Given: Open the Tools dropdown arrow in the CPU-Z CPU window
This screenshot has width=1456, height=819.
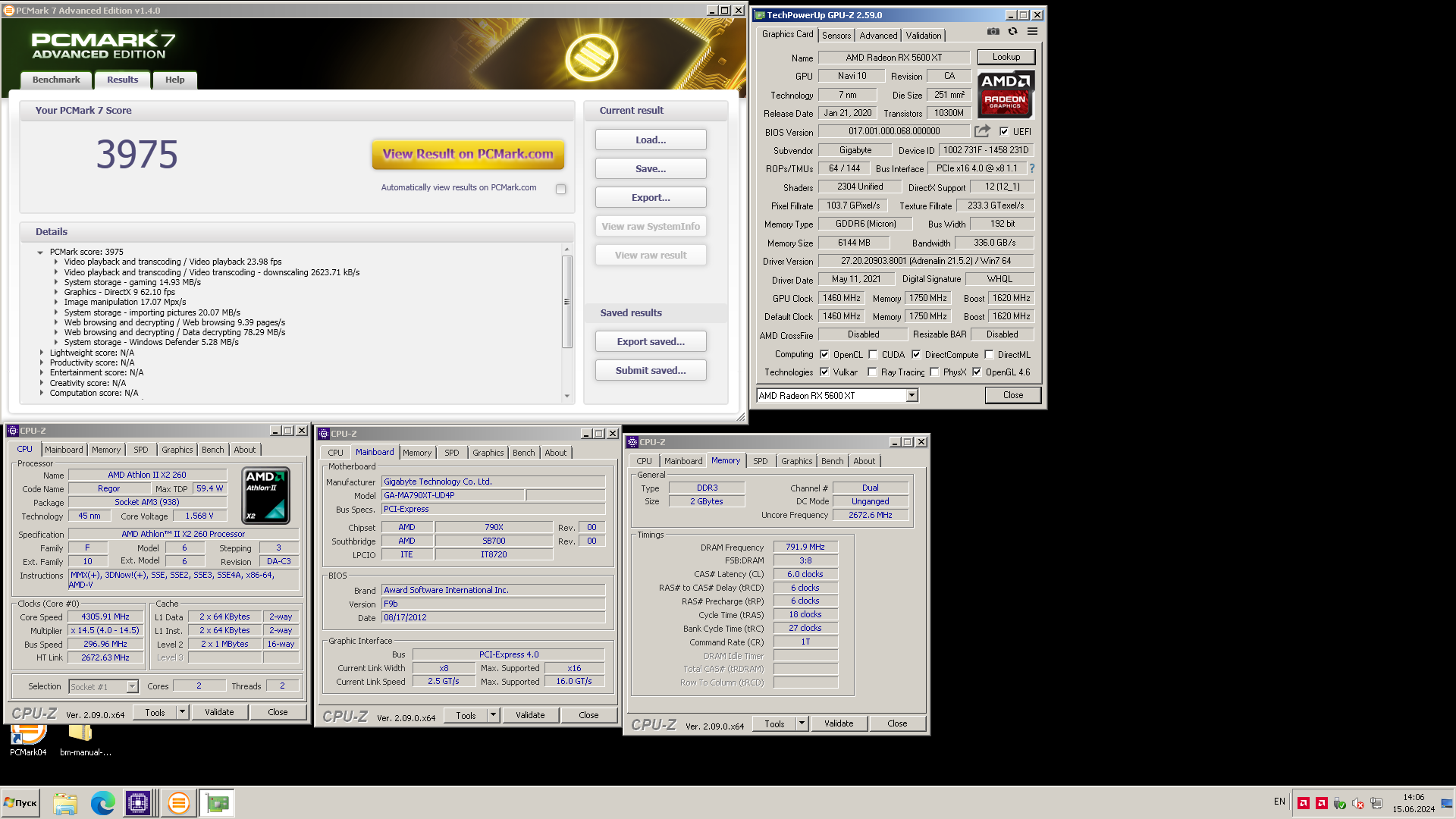Looking at the screenshot, I should pyautogui.click(x=182, y=712).
